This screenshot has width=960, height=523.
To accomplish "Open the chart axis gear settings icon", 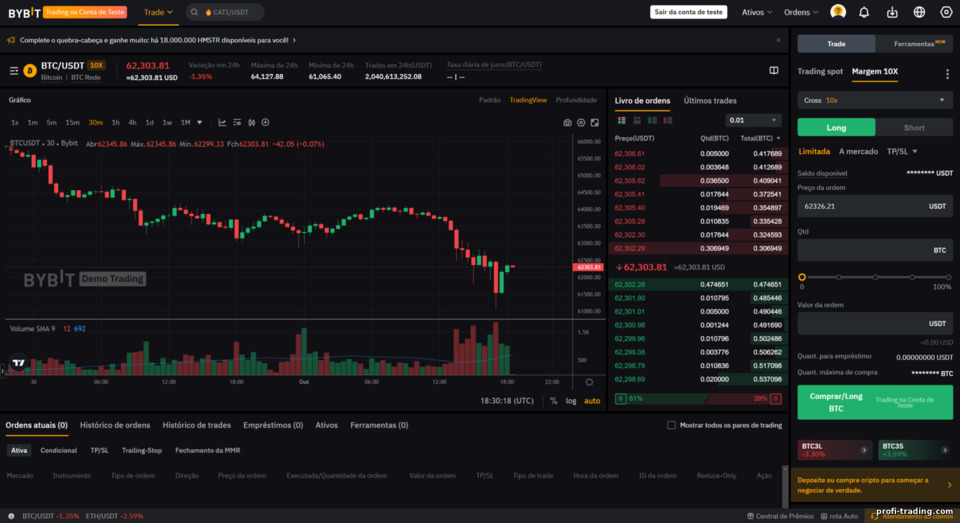I will click(589, 382).
